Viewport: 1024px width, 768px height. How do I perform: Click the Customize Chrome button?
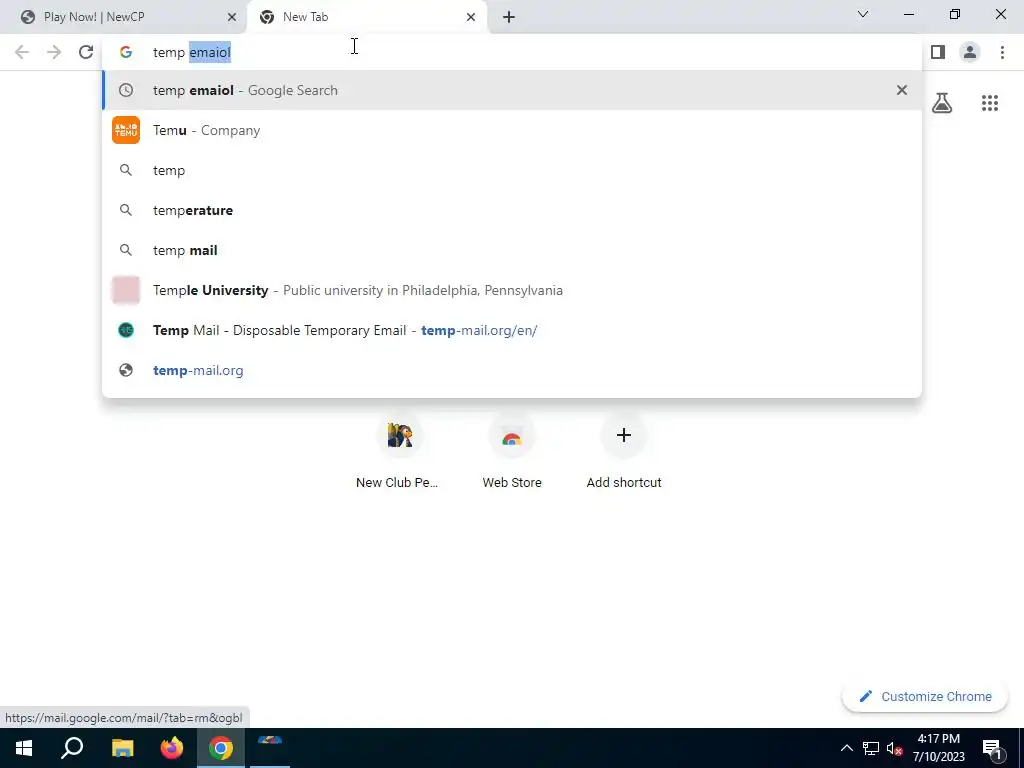(x=925, y=696)
